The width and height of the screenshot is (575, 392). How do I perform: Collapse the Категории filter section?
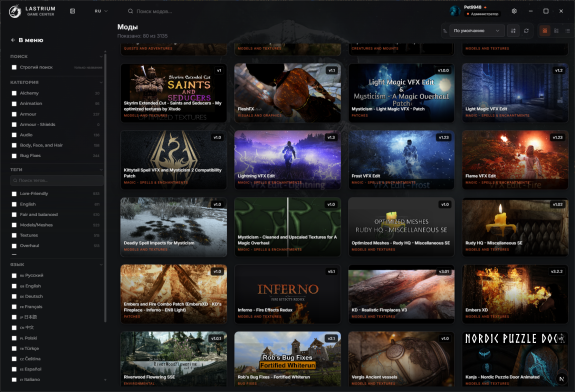101,82
